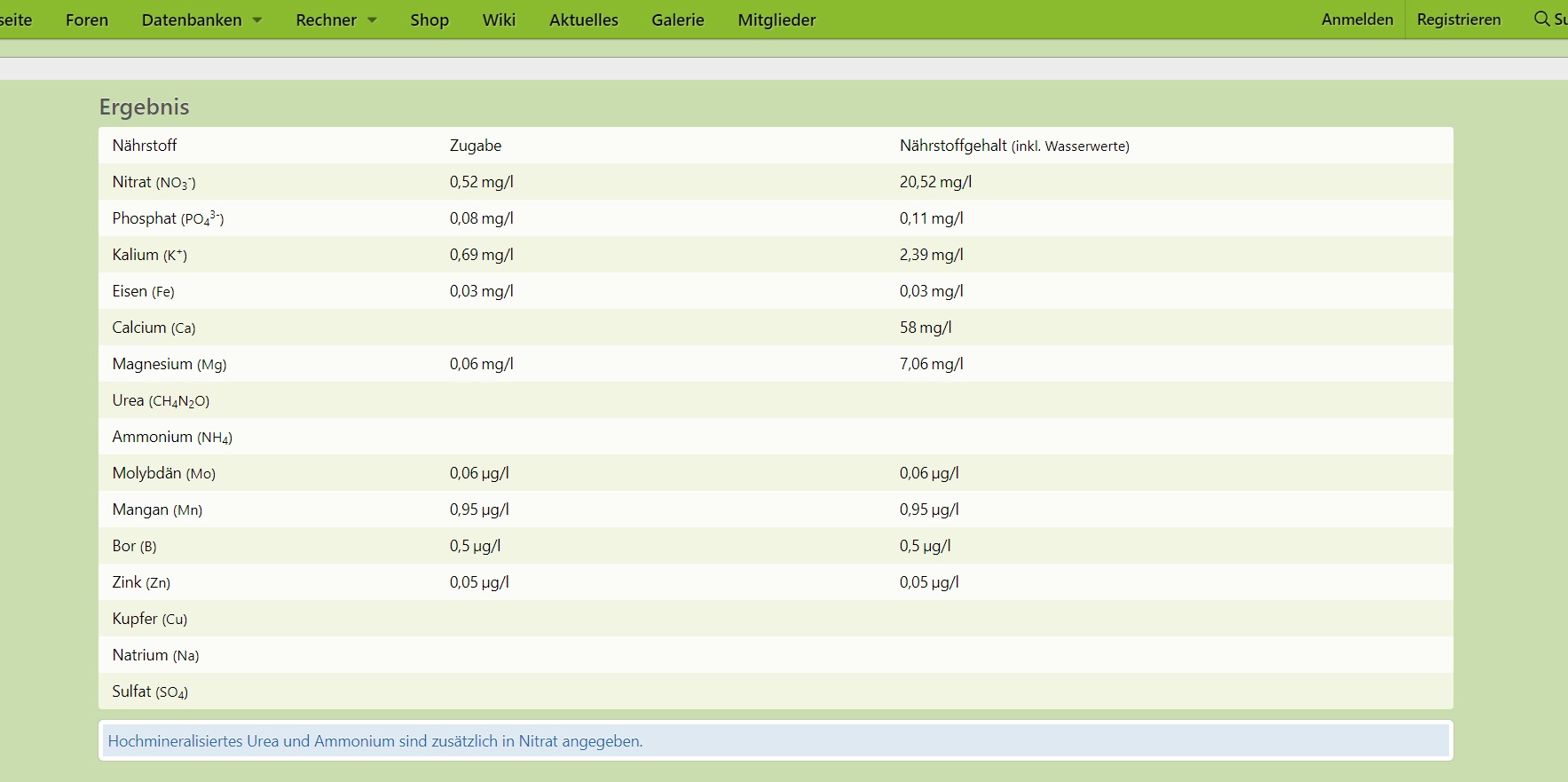The image size is (1568, 782).
Task: Click the Calcium value 58 mg/l
Action: [926, 328]
